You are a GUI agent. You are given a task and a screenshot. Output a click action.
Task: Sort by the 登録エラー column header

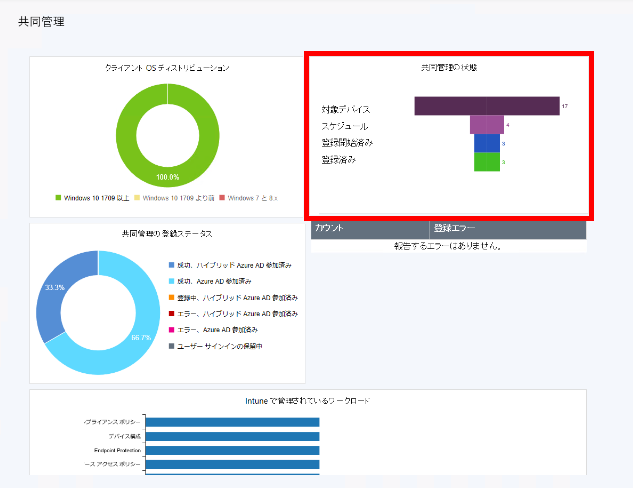(507, 229)
